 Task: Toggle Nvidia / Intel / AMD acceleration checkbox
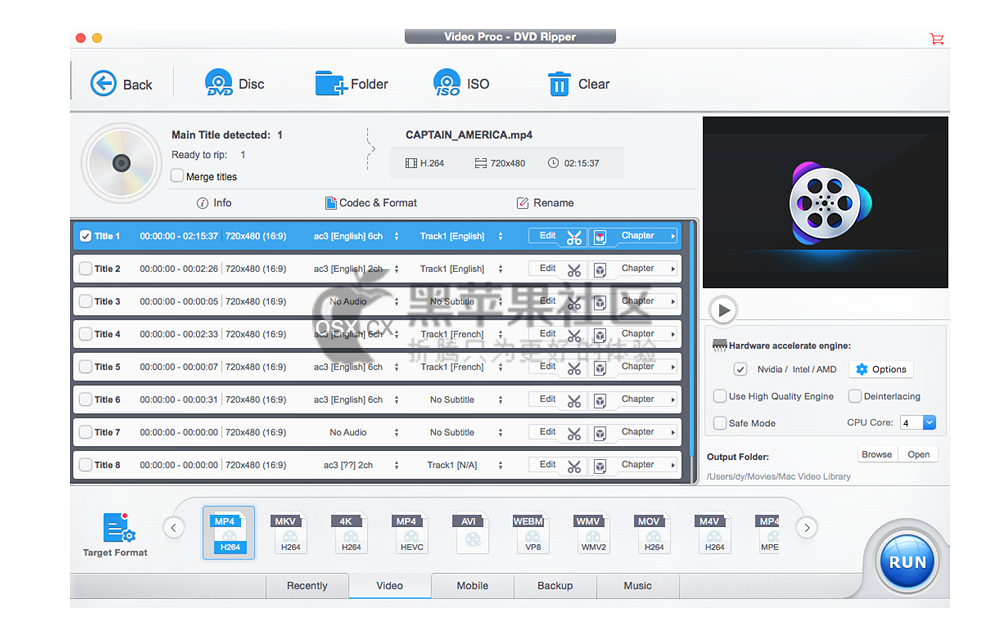pyautogui.click(x=740, y=369)
